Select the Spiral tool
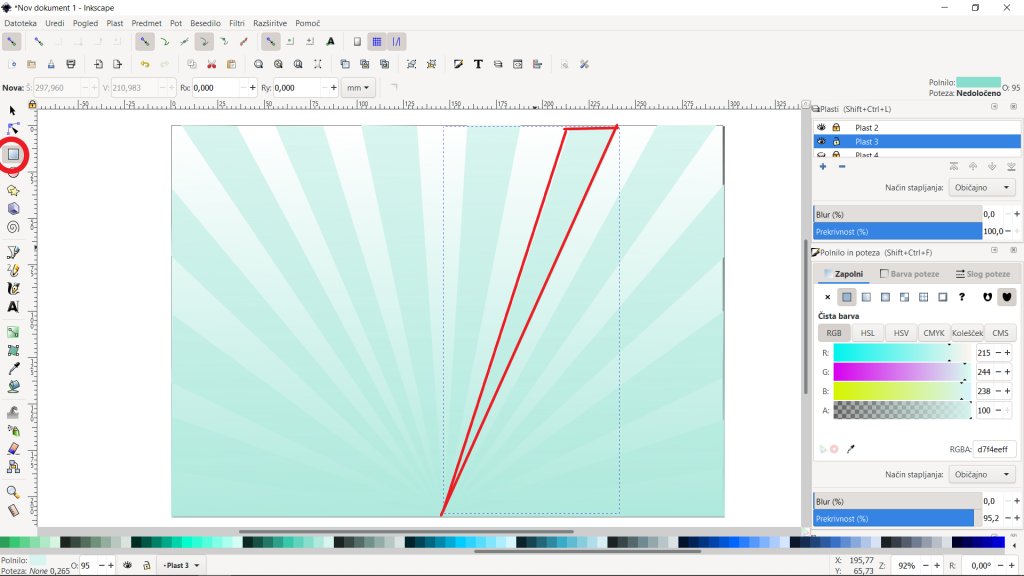 coord(12,227)
